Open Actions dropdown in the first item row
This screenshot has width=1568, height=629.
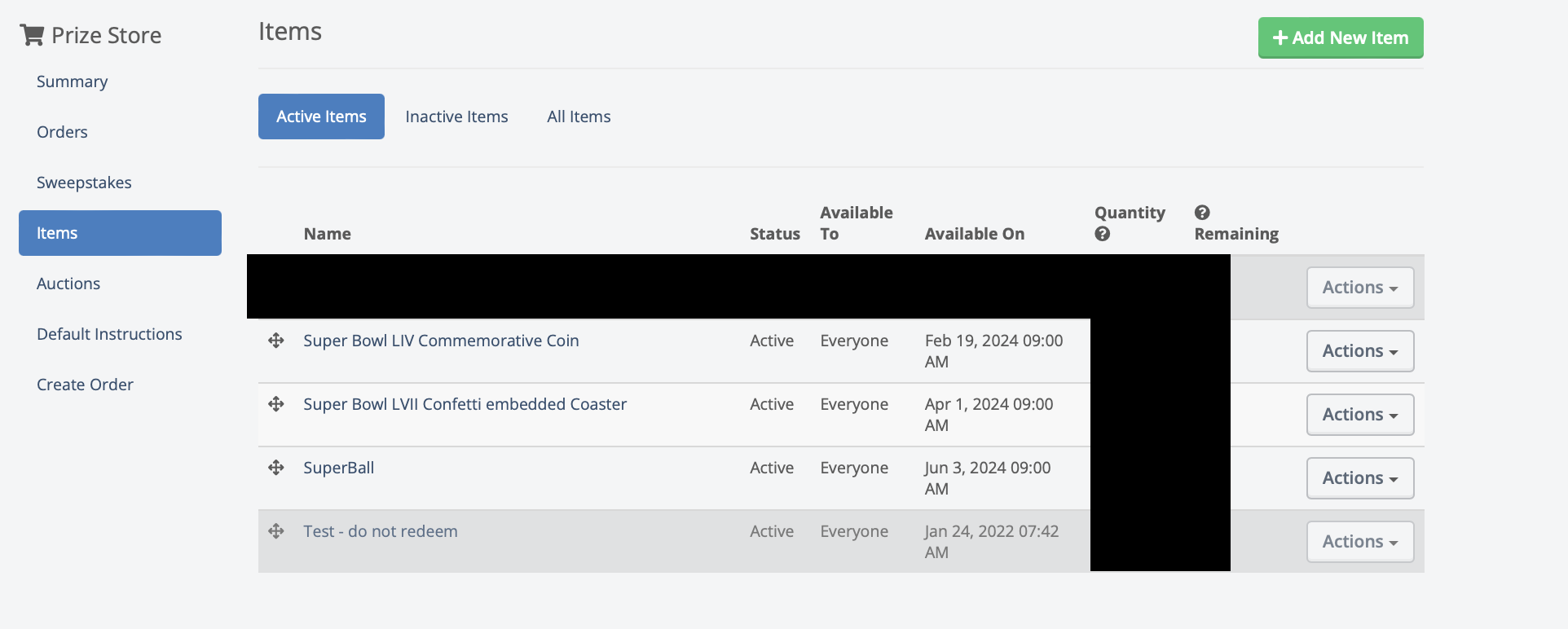pyautogui.click(x=1359, y=288)
